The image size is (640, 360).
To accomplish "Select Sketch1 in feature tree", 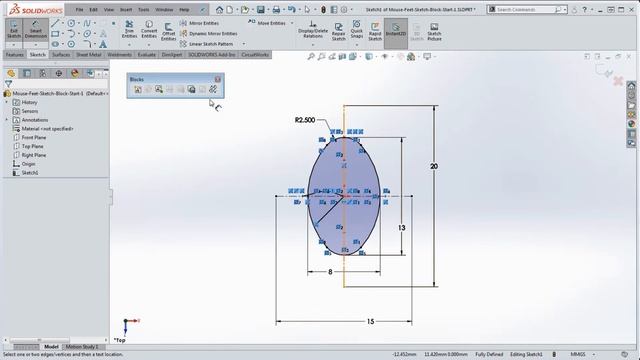I will (30, 173).
